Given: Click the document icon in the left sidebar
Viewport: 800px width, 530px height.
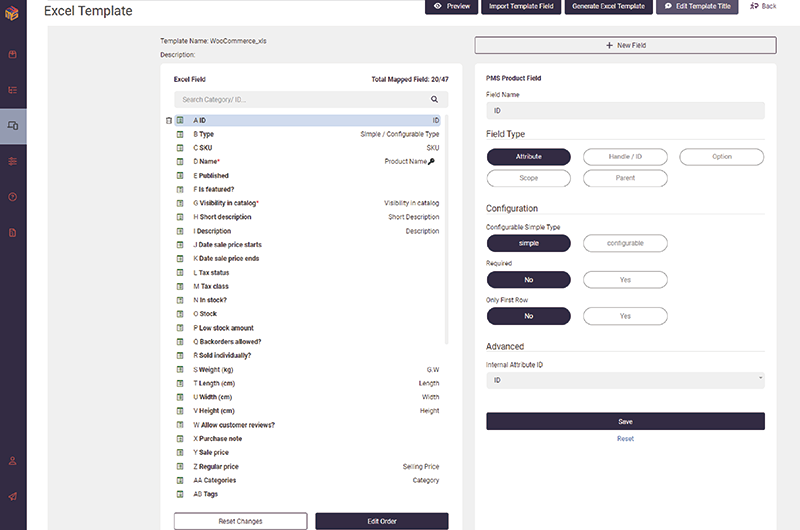Looking at the screenshot, I should tap(12, 232).
